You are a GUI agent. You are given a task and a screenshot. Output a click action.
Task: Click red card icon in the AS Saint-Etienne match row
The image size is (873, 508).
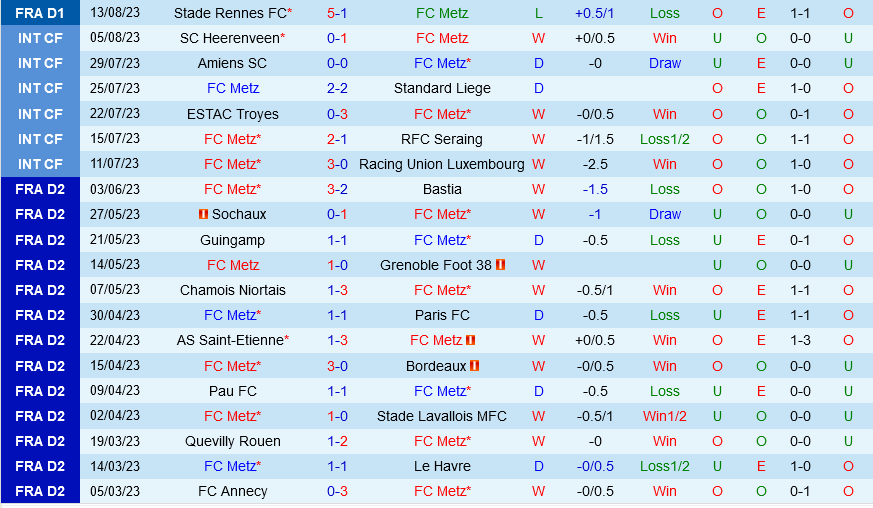(x=470, y=341)
